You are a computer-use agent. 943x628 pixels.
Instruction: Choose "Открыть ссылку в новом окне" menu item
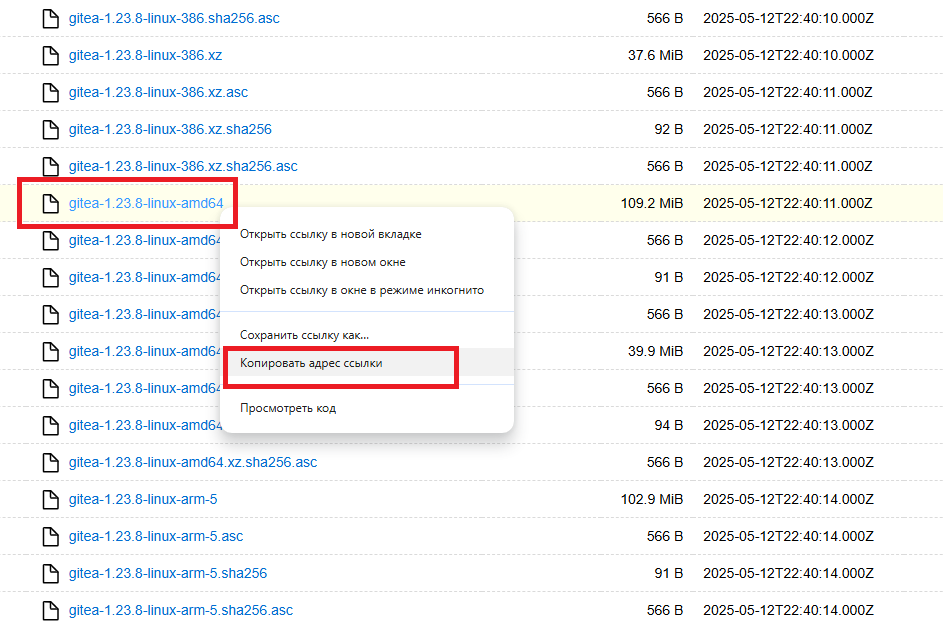(x=368, y=262)
